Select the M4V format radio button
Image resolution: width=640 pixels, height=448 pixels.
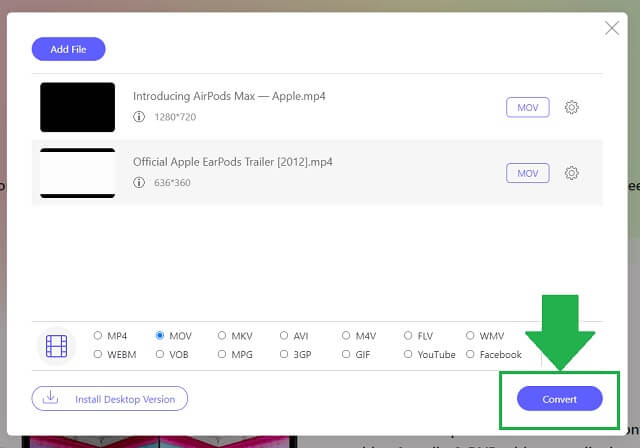click(346, 335)
